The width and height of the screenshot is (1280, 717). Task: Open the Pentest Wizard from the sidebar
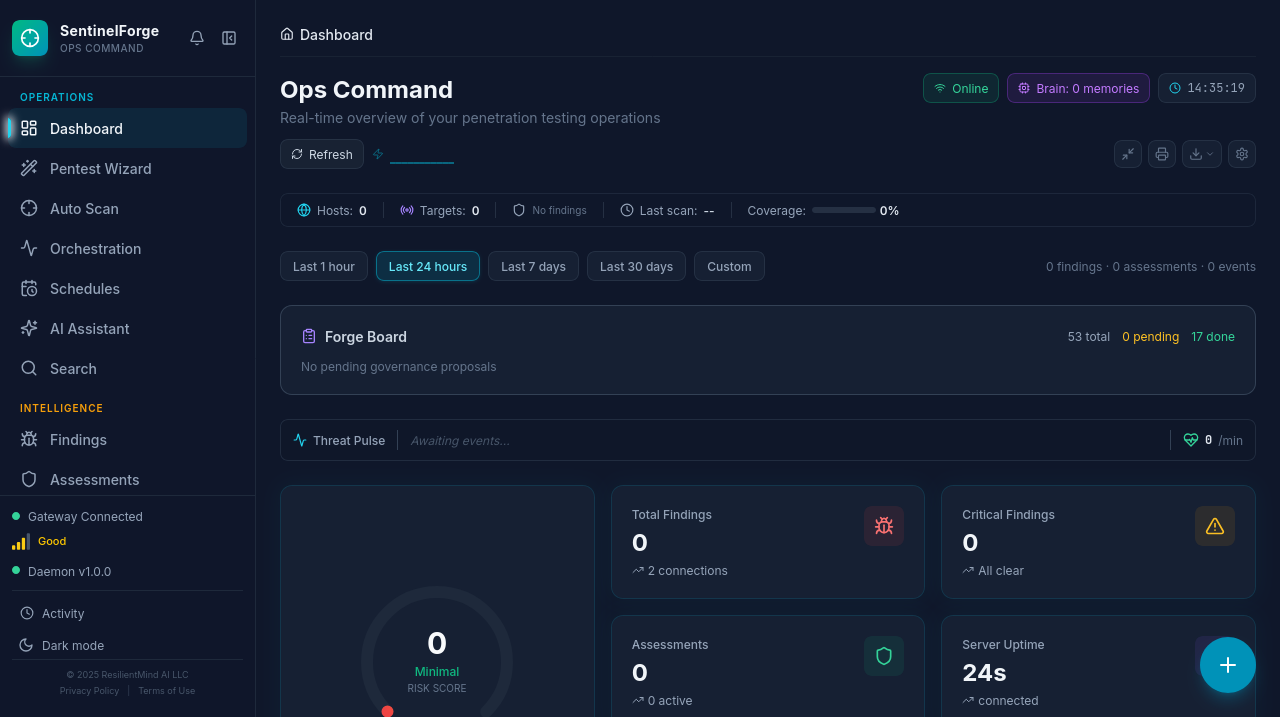[100, 168]
